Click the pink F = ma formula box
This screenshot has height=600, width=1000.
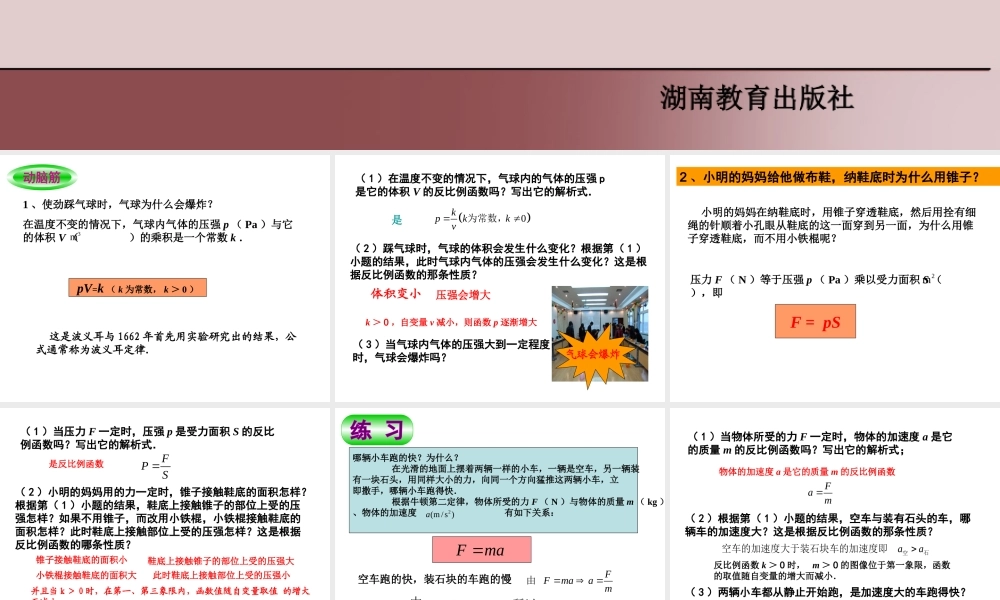(482, 550)
